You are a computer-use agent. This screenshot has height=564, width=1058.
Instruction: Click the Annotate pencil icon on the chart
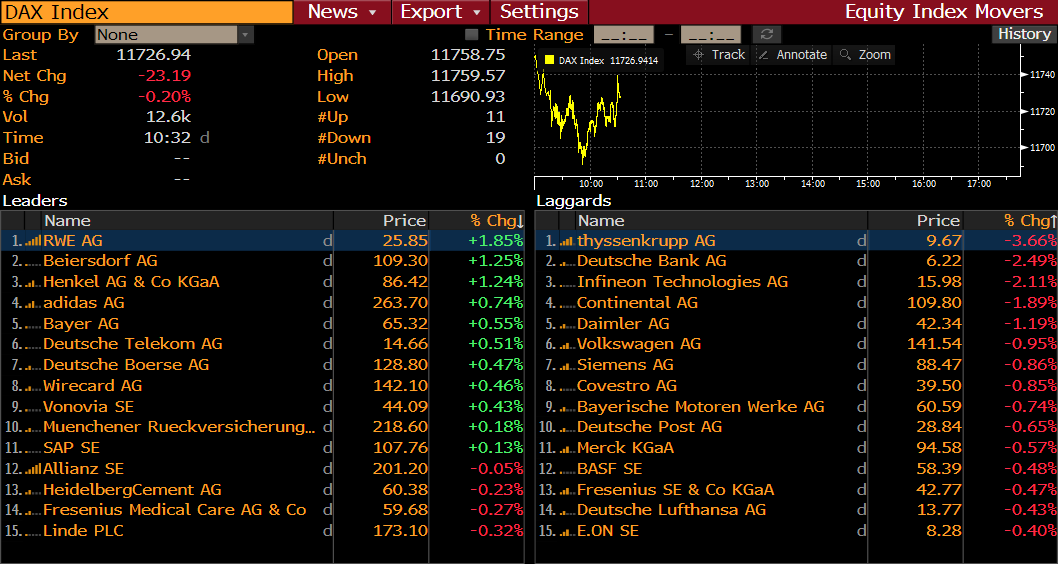[763, 55]
